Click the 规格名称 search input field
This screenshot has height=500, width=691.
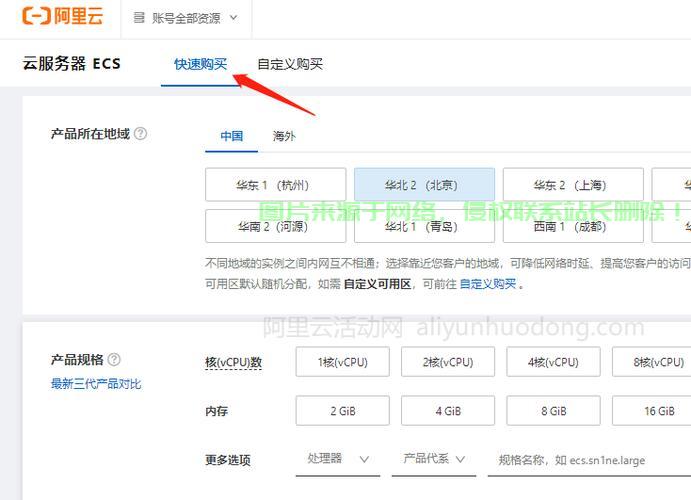(589, 460)
